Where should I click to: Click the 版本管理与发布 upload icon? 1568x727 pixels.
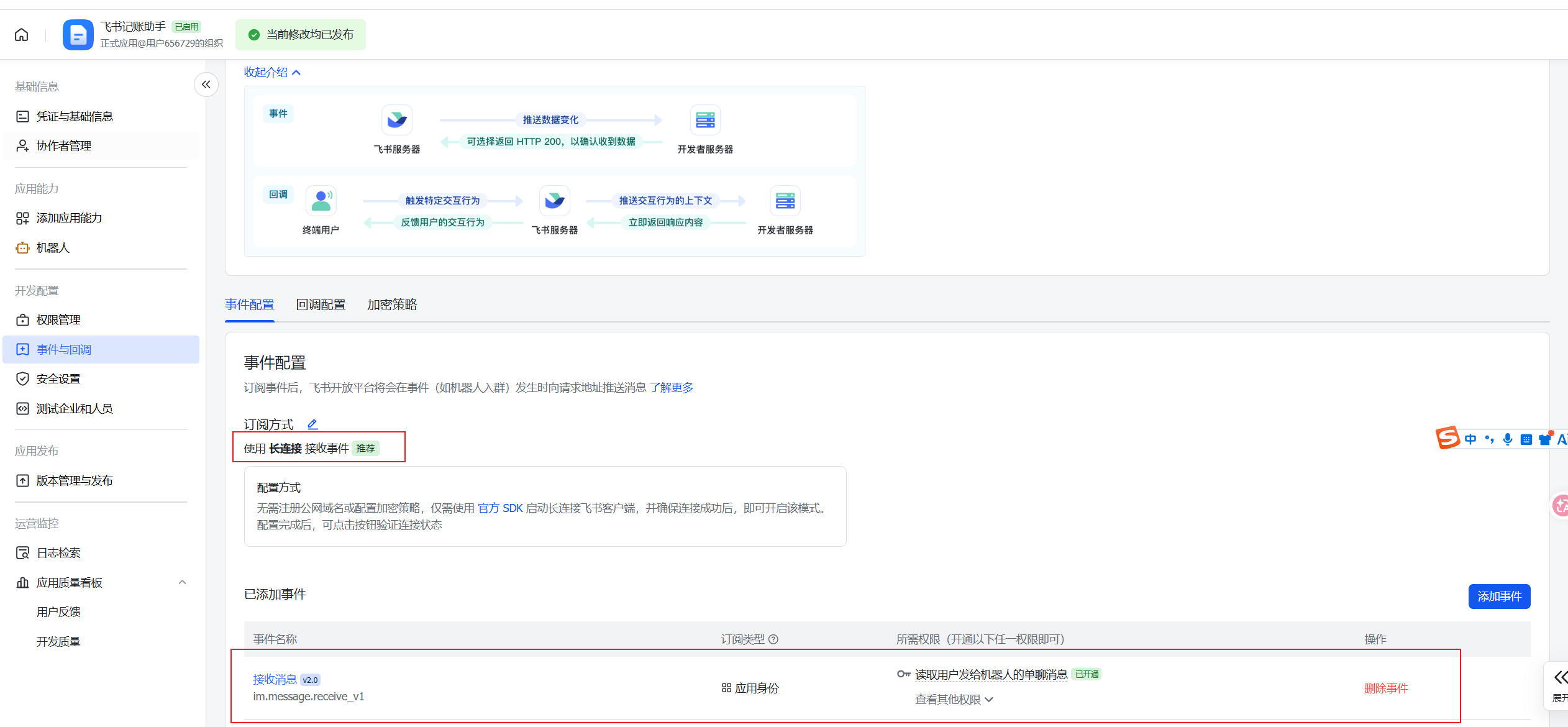[x=22, y=480]
